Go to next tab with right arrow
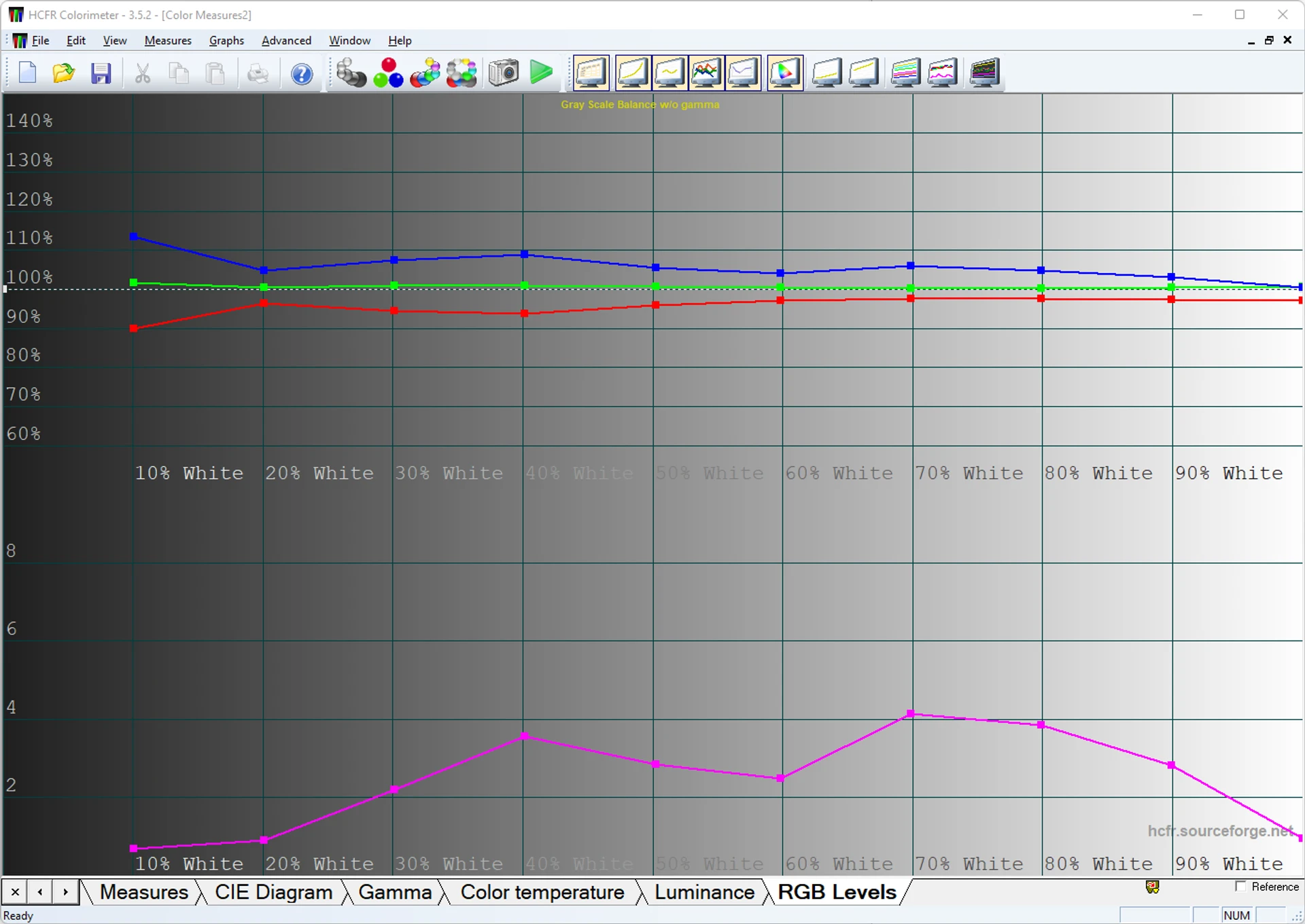The width and height of the screenshot is (1305, 924). click(65, 891)
